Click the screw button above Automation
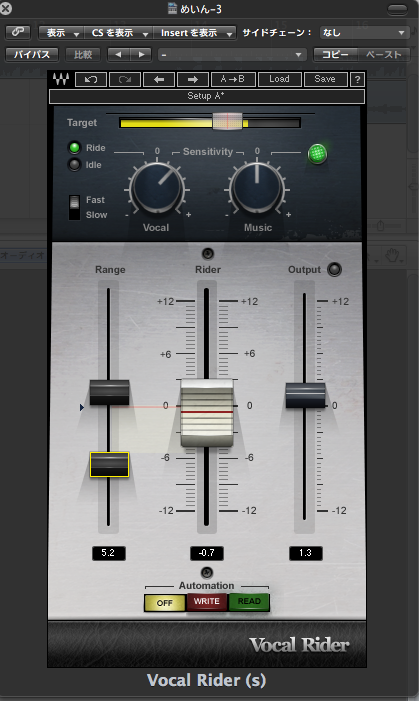 point(206,573)
